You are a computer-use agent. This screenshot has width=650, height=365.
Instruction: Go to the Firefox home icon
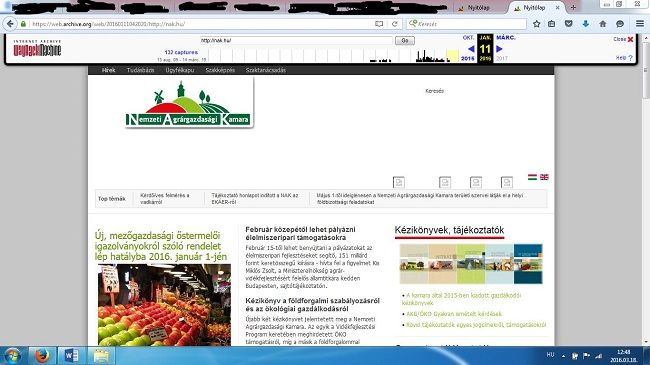click(x=602, y=24)
